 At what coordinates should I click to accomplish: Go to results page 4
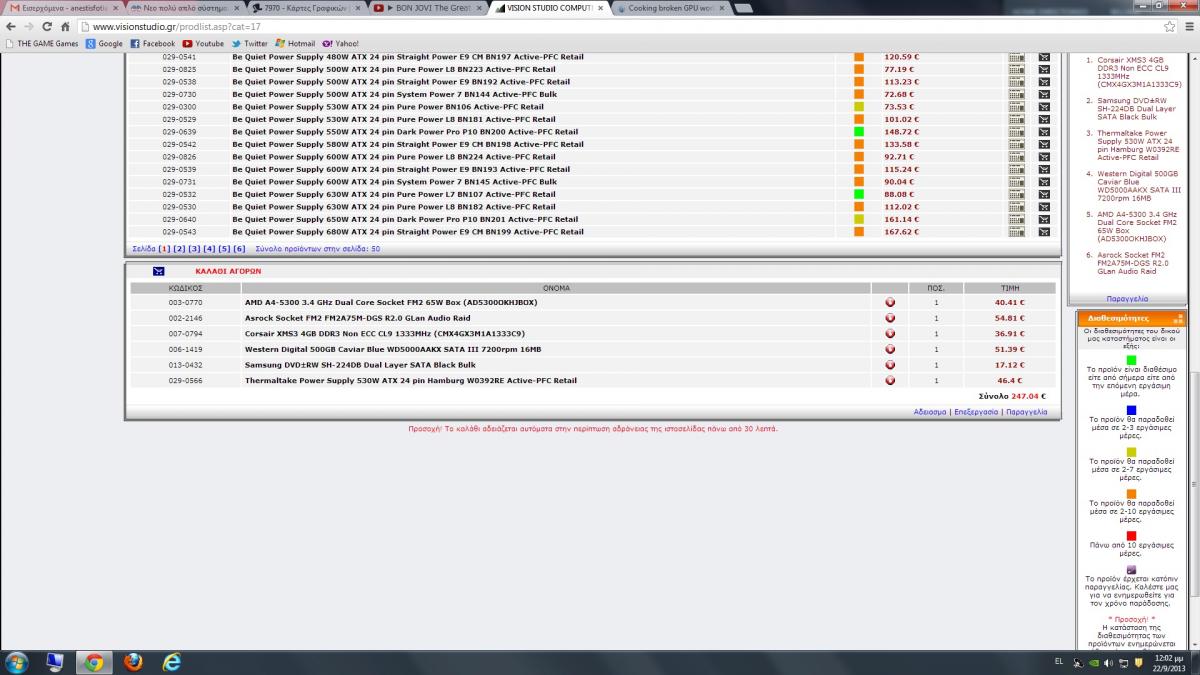coord(209,248)
